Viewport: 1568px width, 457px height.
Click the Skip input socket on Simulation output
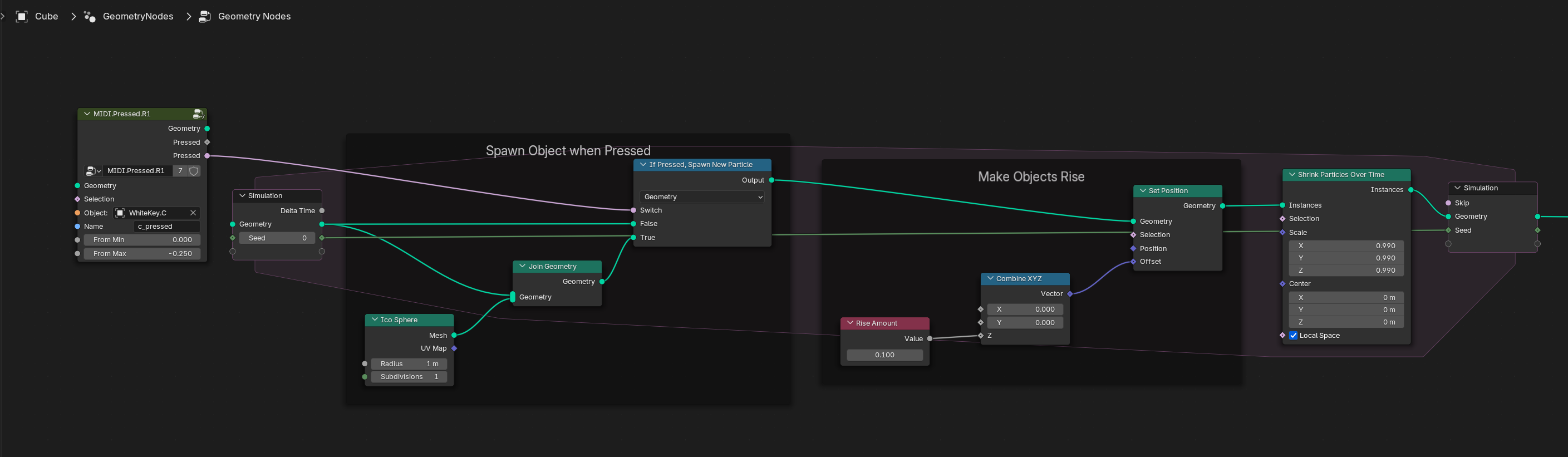(1449, 203)
